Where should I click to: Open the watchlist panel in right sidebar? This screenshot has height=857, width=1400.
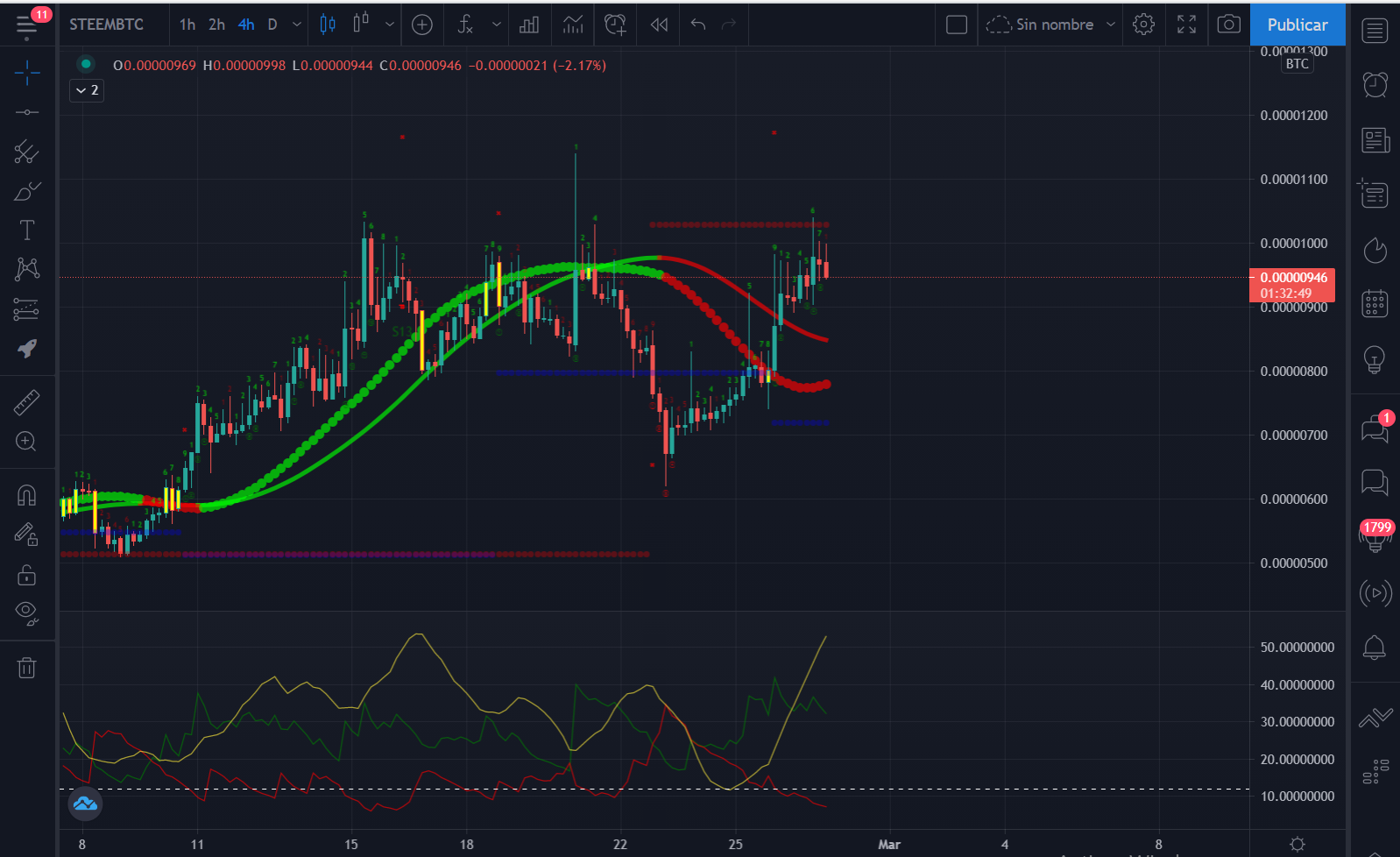(x=1375, y=31)
